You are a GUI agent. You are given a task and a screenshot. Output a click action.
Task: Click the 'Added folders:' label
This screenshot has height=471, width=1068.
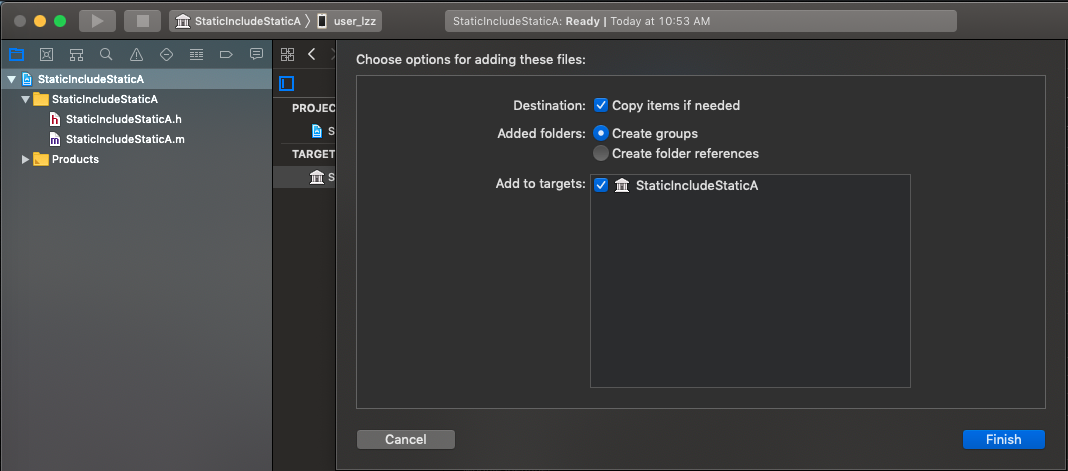[x=541, y=133]
